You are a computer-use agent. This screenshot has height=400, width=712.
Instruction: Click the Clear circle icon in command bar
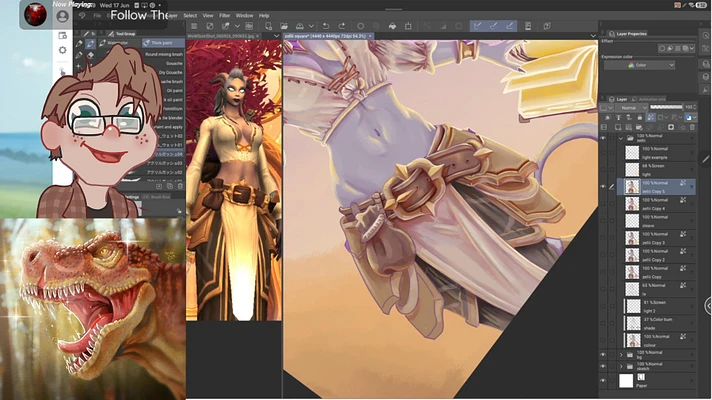click(x=361, y=26)
